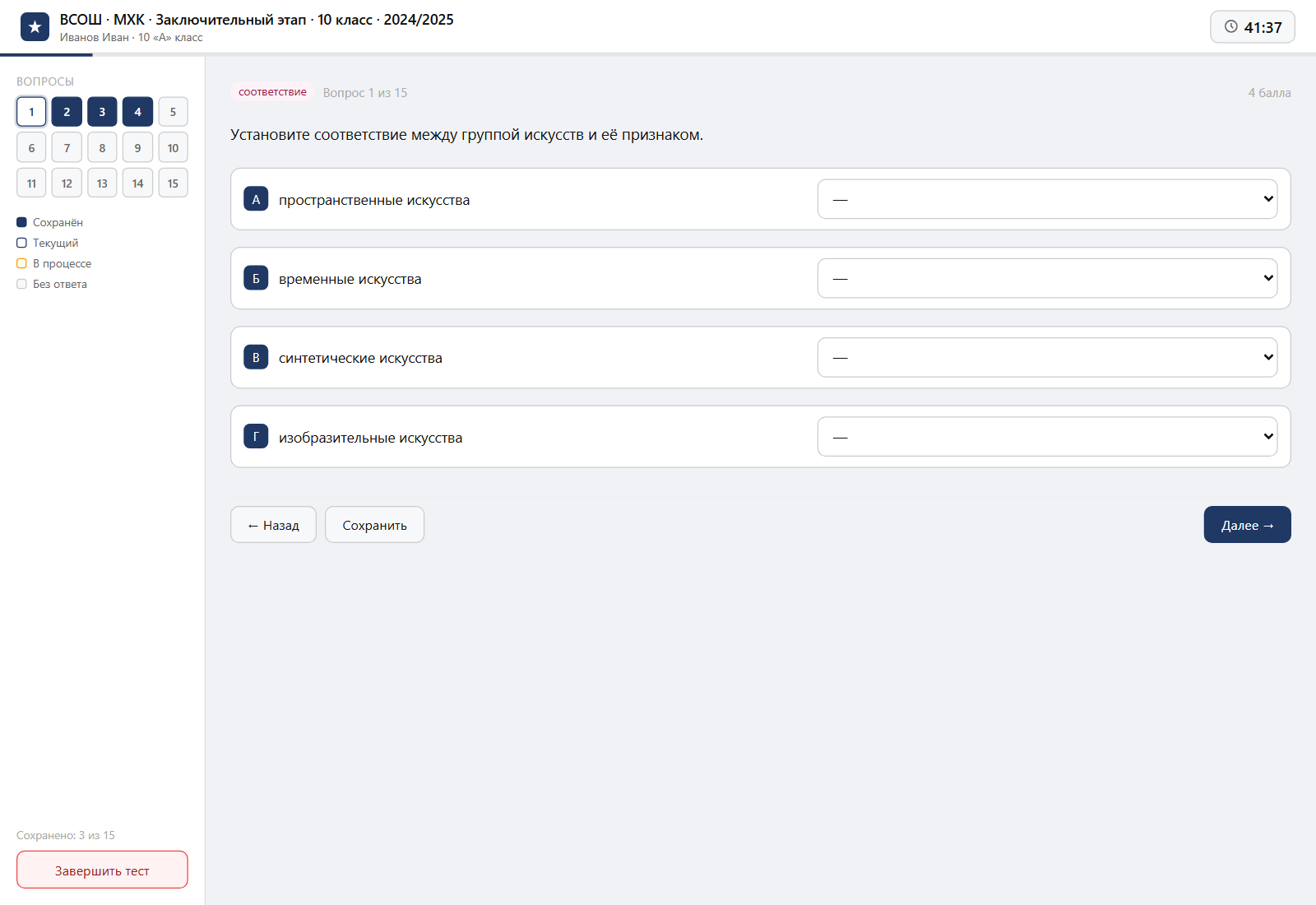Click the Сохранён legend item
The width and height of the screenshot is (1316, 905).
coord(49,222)
